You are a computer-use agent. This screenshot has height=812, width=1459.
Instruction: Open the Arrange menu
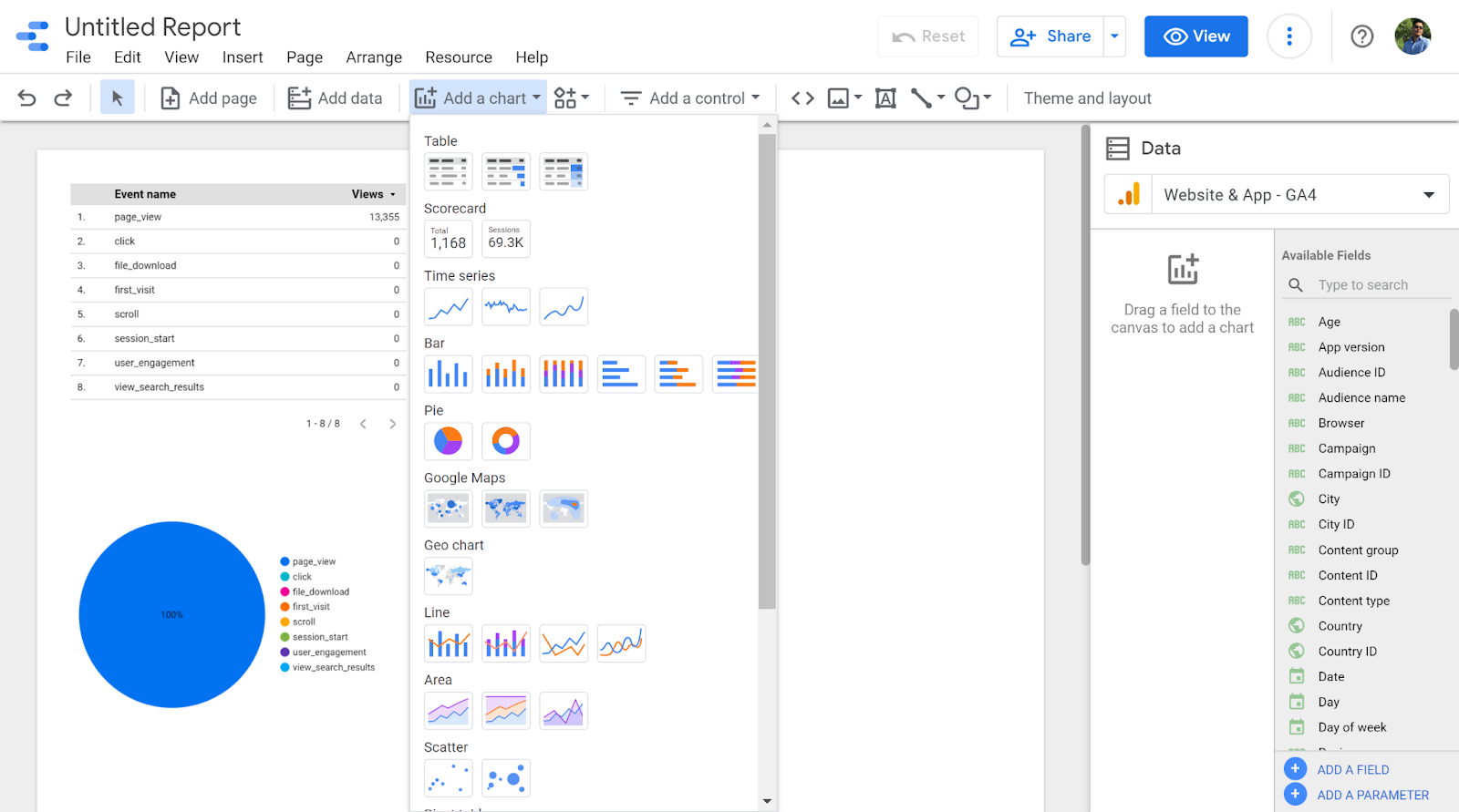[x=374, y=57]
